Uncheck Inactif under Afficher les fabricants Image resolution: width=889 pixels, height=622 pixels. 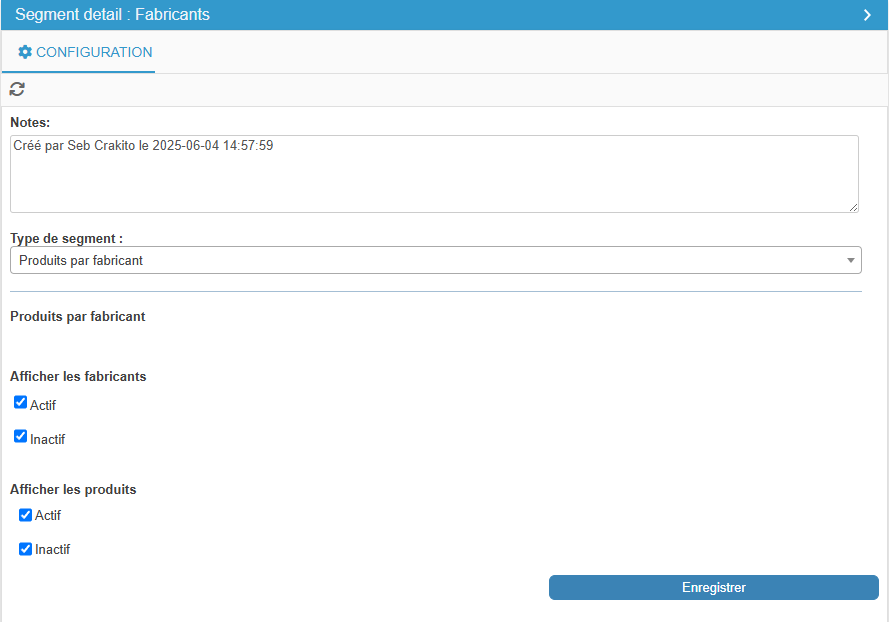(x=20, y=436)
